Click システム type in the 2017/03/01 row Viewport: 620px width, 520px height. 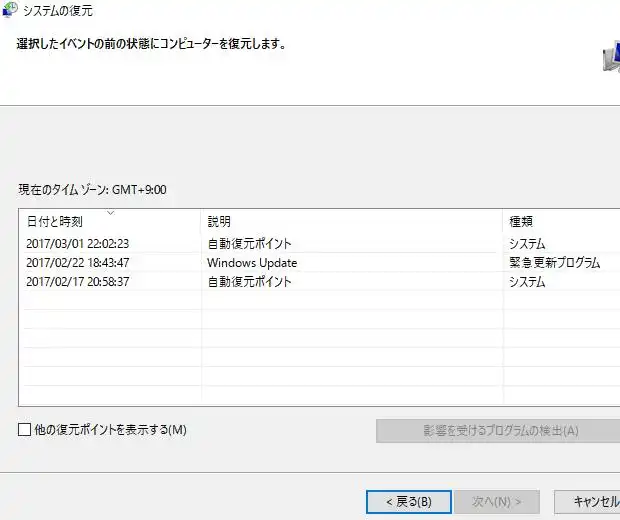point(527,244)
